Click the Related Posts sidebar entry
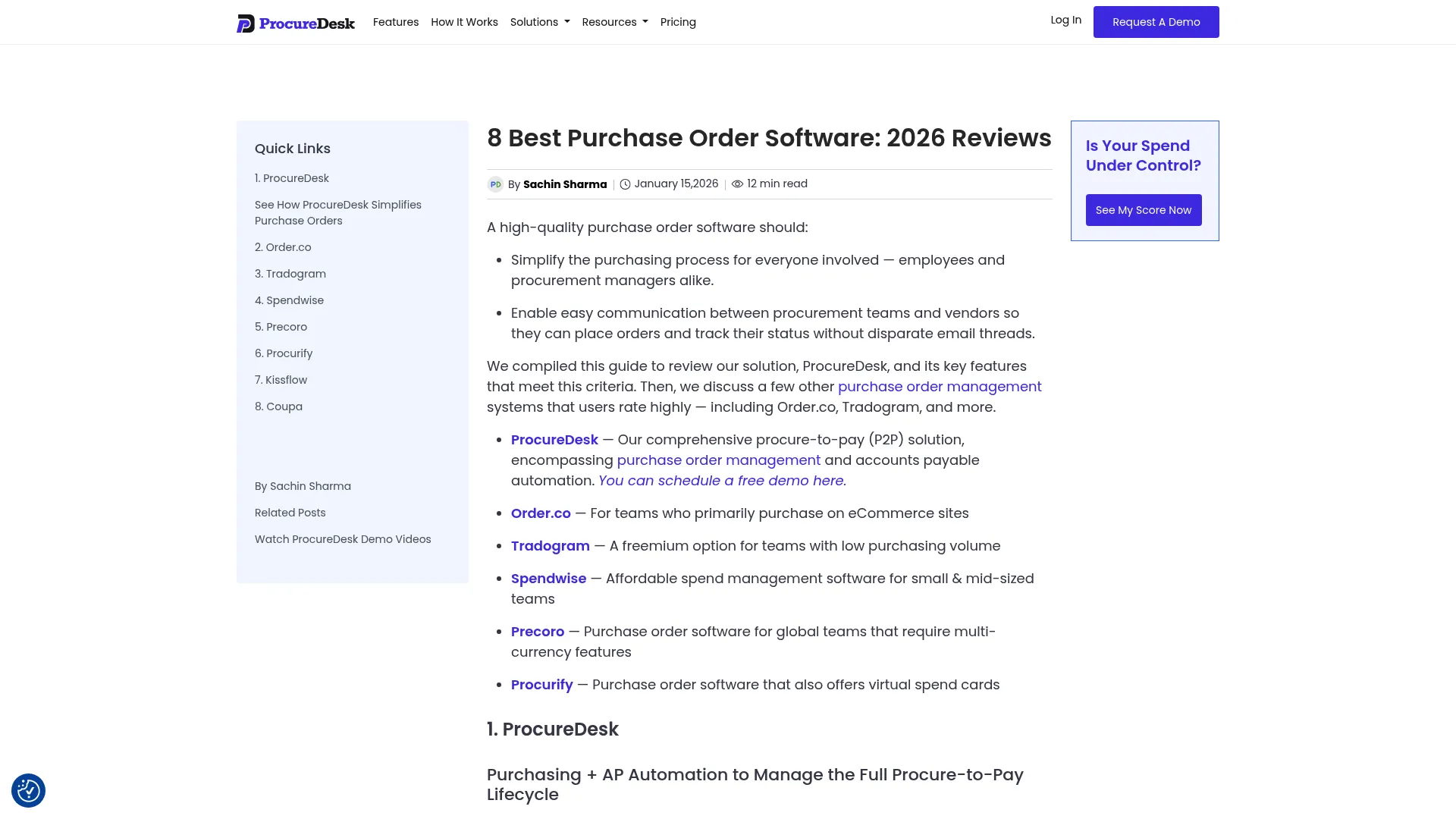 [x=290, y=513]
